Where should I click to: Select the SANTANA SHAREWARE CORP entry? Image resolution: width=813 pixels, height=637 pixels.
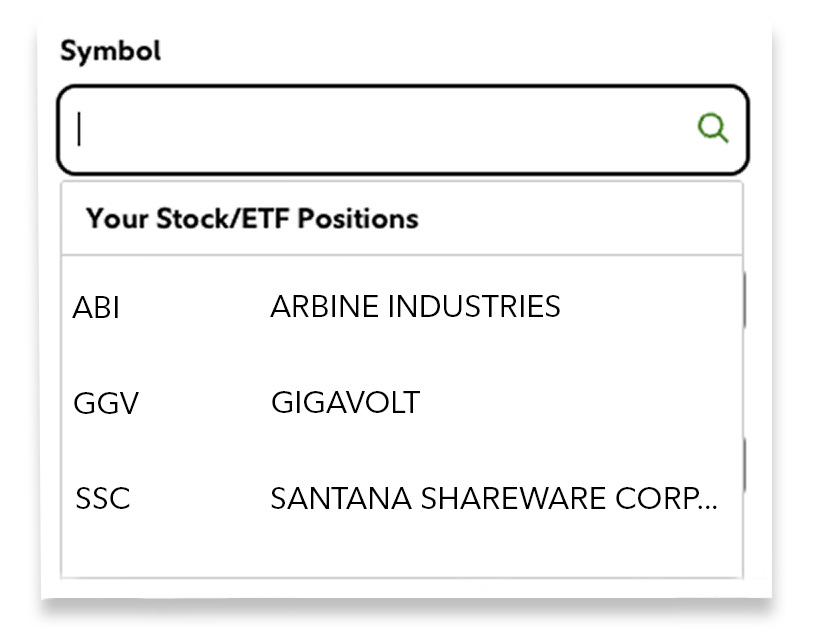[x=492, y=498]
